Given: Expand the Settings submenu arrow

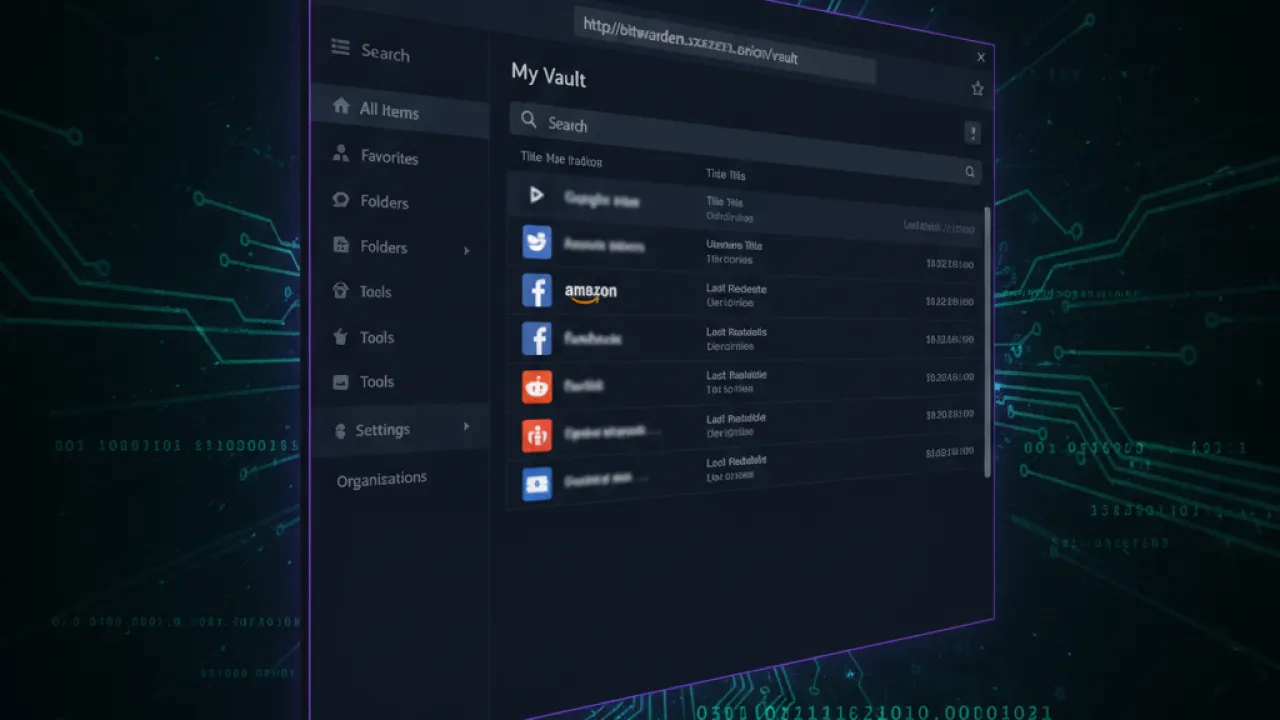Looking at the screenshot, I should (466, 427).
